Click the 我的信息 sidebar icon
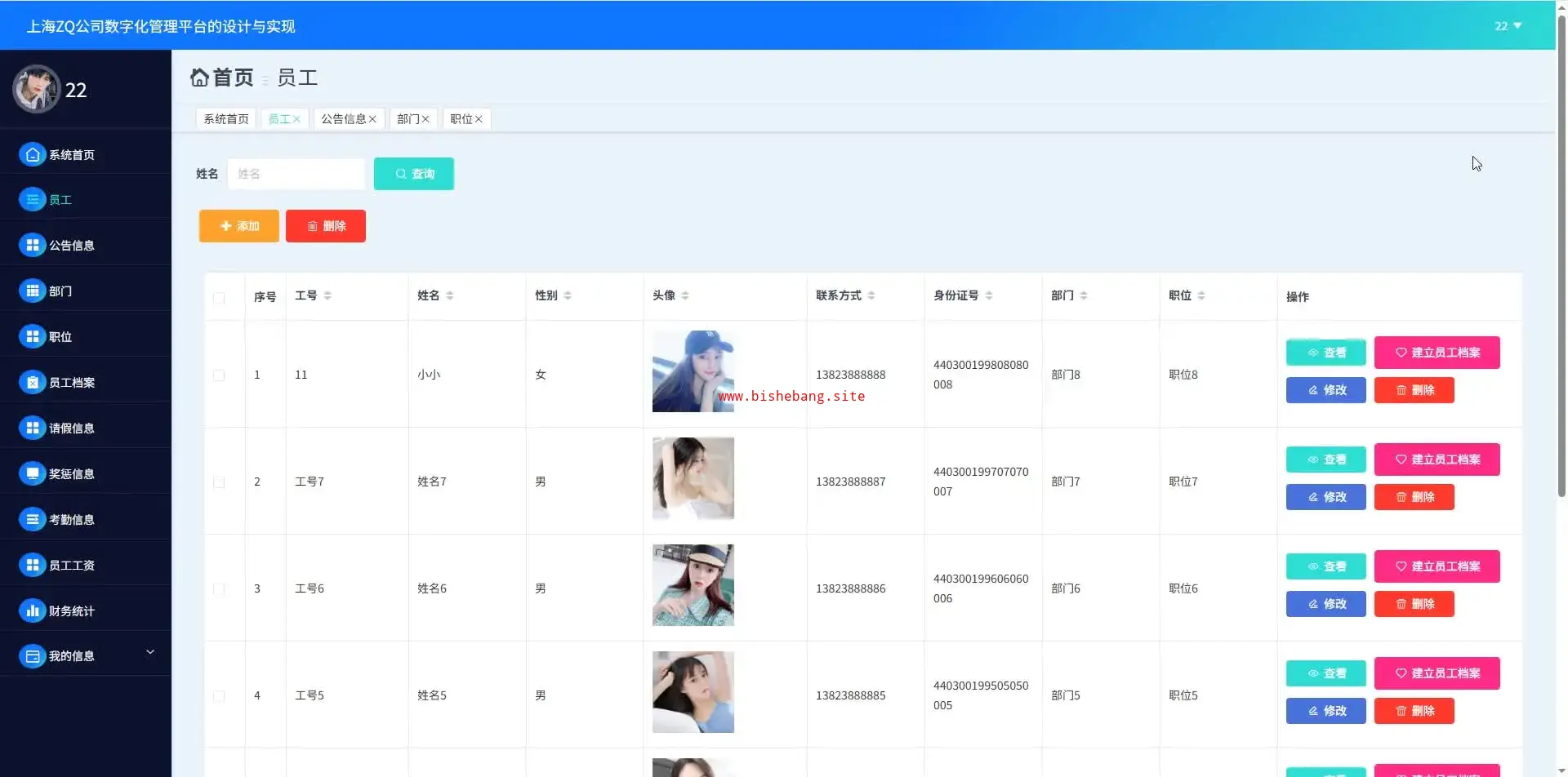 (x=32, y=655)
